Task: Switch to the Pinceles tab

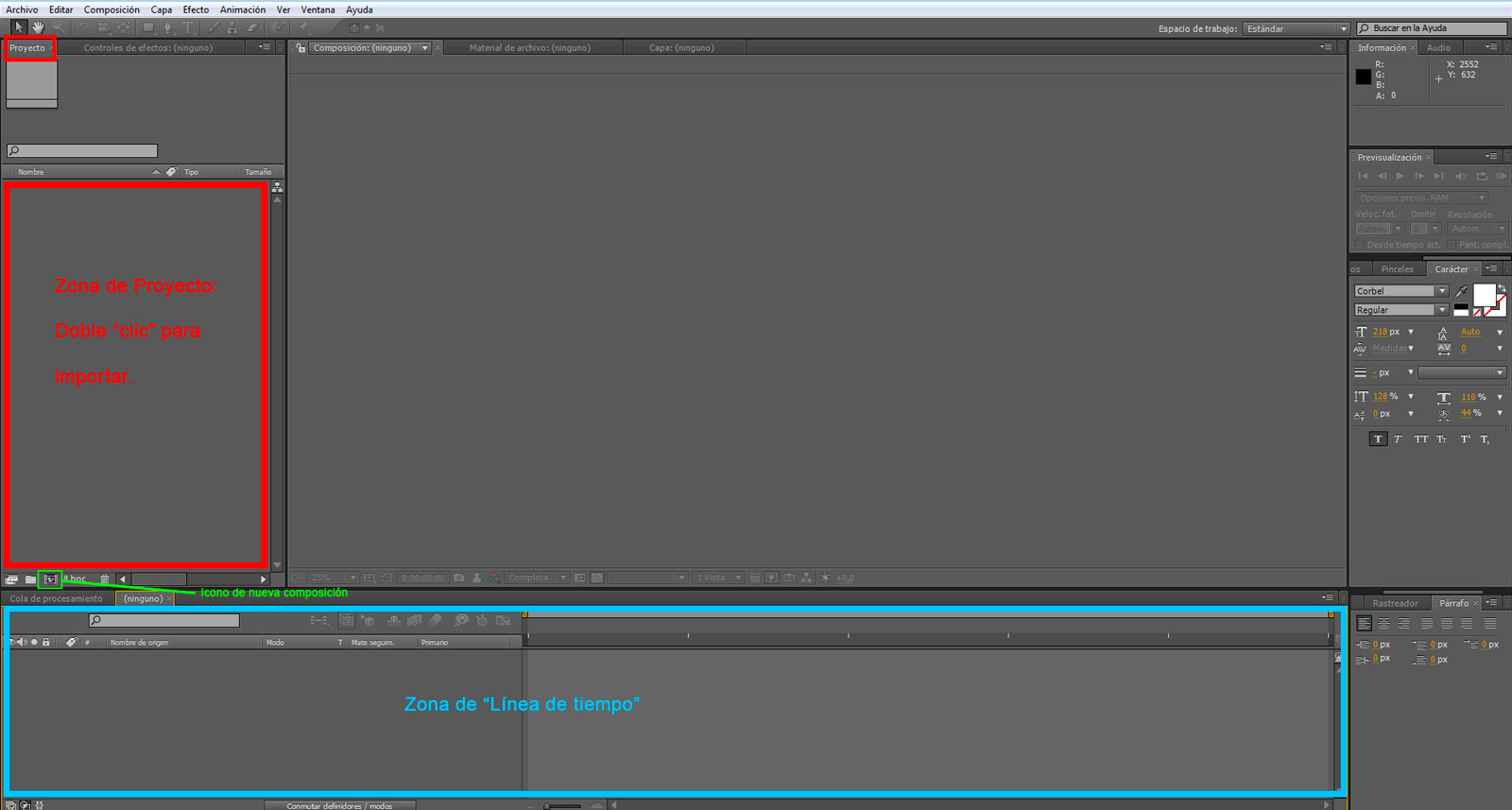Action: coord(1398,269)
